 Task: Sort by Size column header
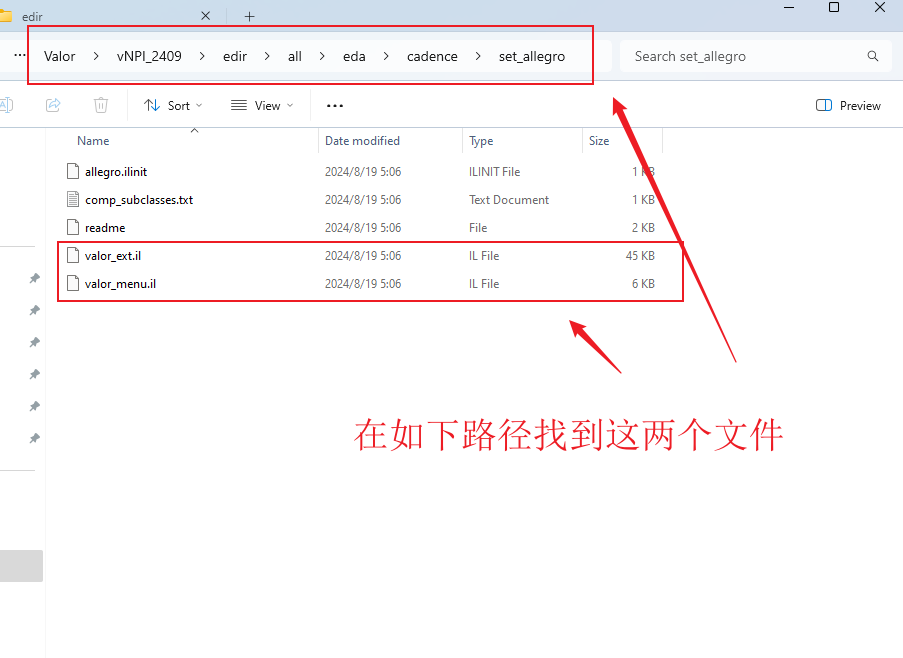pos(599,140)
